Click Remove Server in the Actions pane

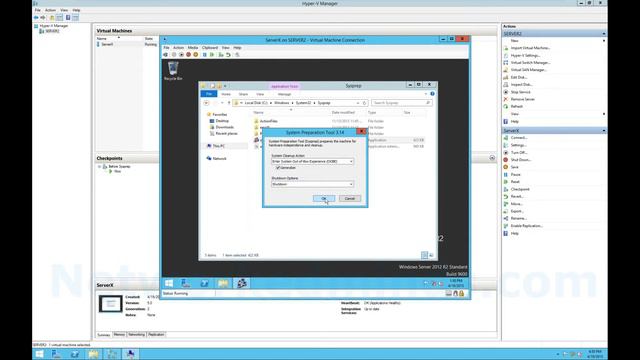pos(522,99)
